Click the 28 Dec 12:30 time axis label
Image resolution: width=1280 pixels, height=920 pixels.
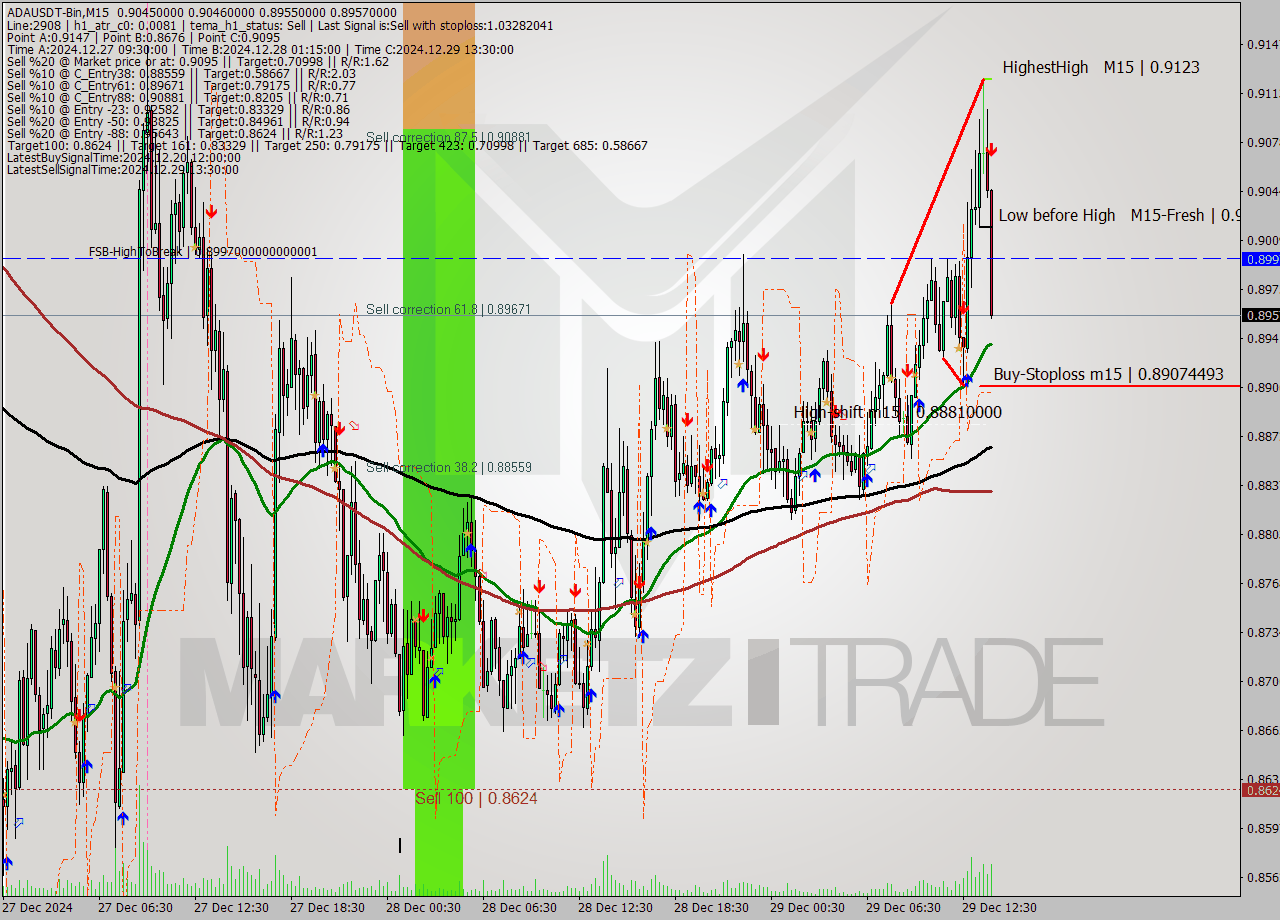click(x=616, y=908)
